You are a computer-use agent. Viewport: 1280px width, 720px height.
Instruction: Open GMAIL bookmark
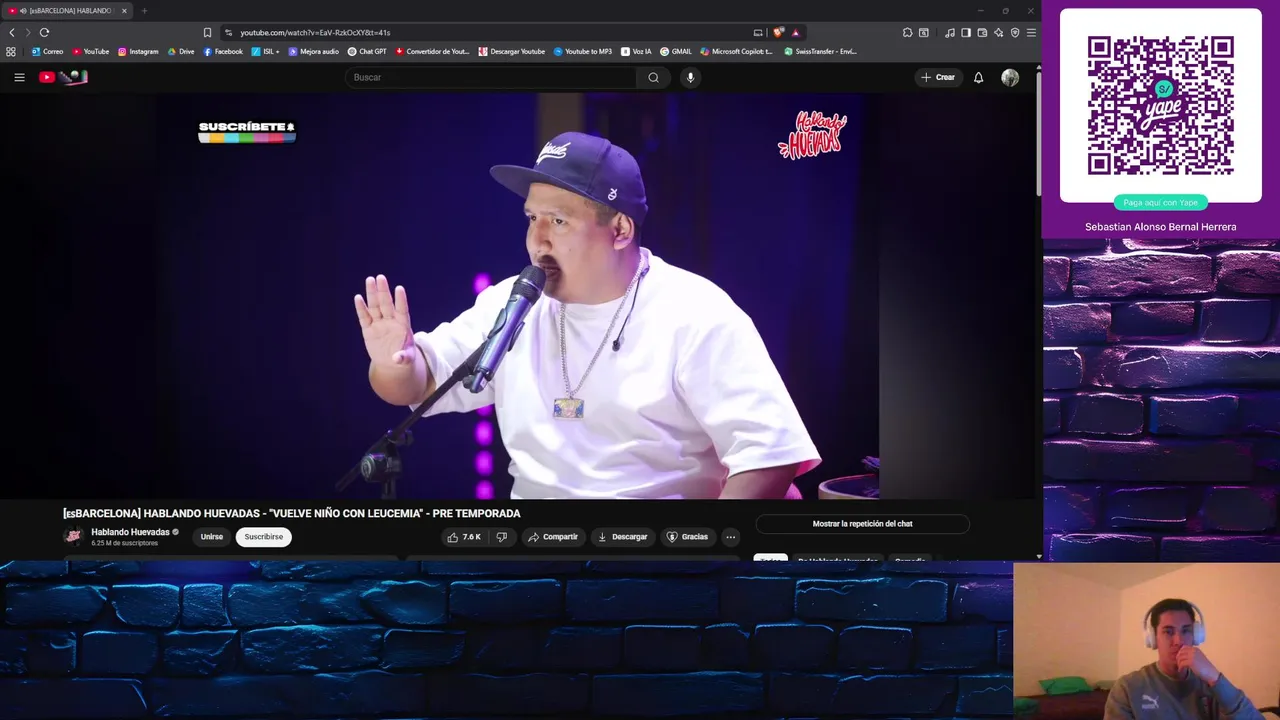click(x=676, y=51)
